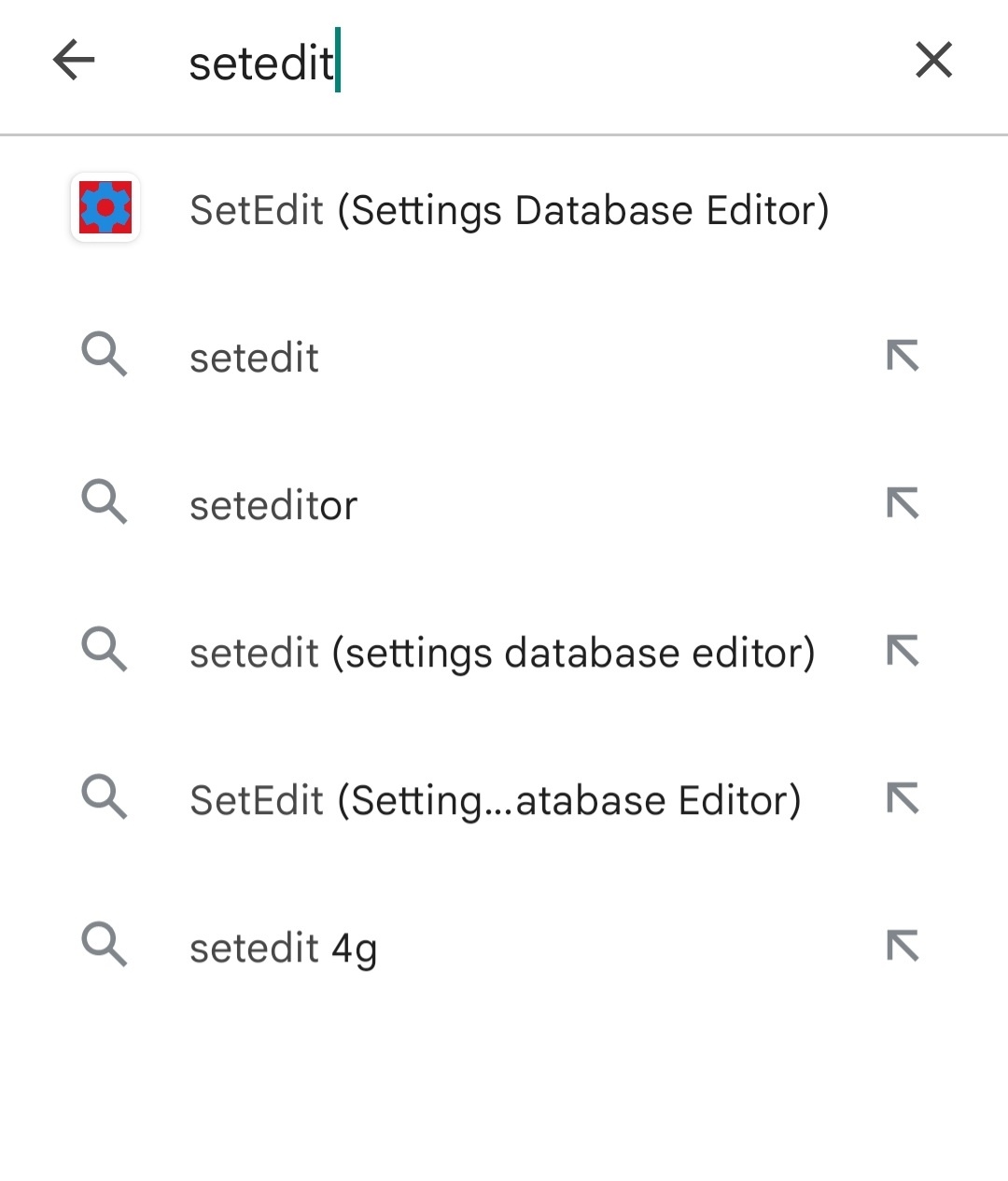This screenshot has width=1008, height=1181.
Task: Click magnifier icon beside 'seteditor' suggestion
Action: point(105,503)
